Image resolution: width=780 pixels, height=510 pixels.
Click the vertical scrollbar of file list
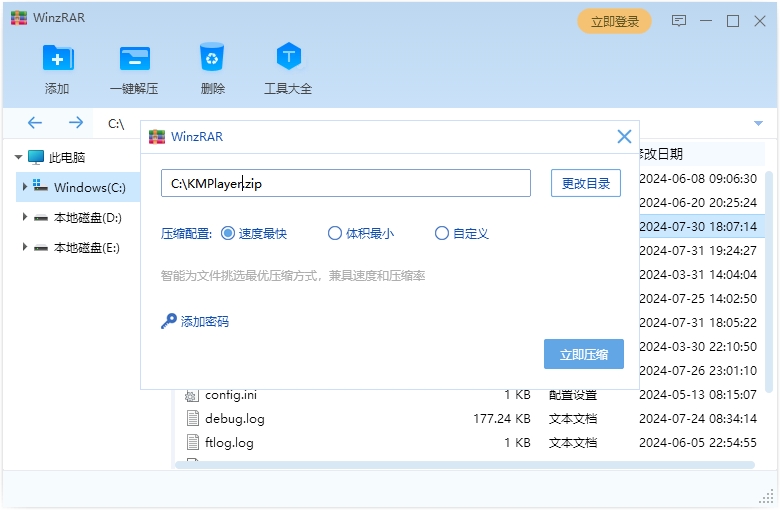pos(768,280)
